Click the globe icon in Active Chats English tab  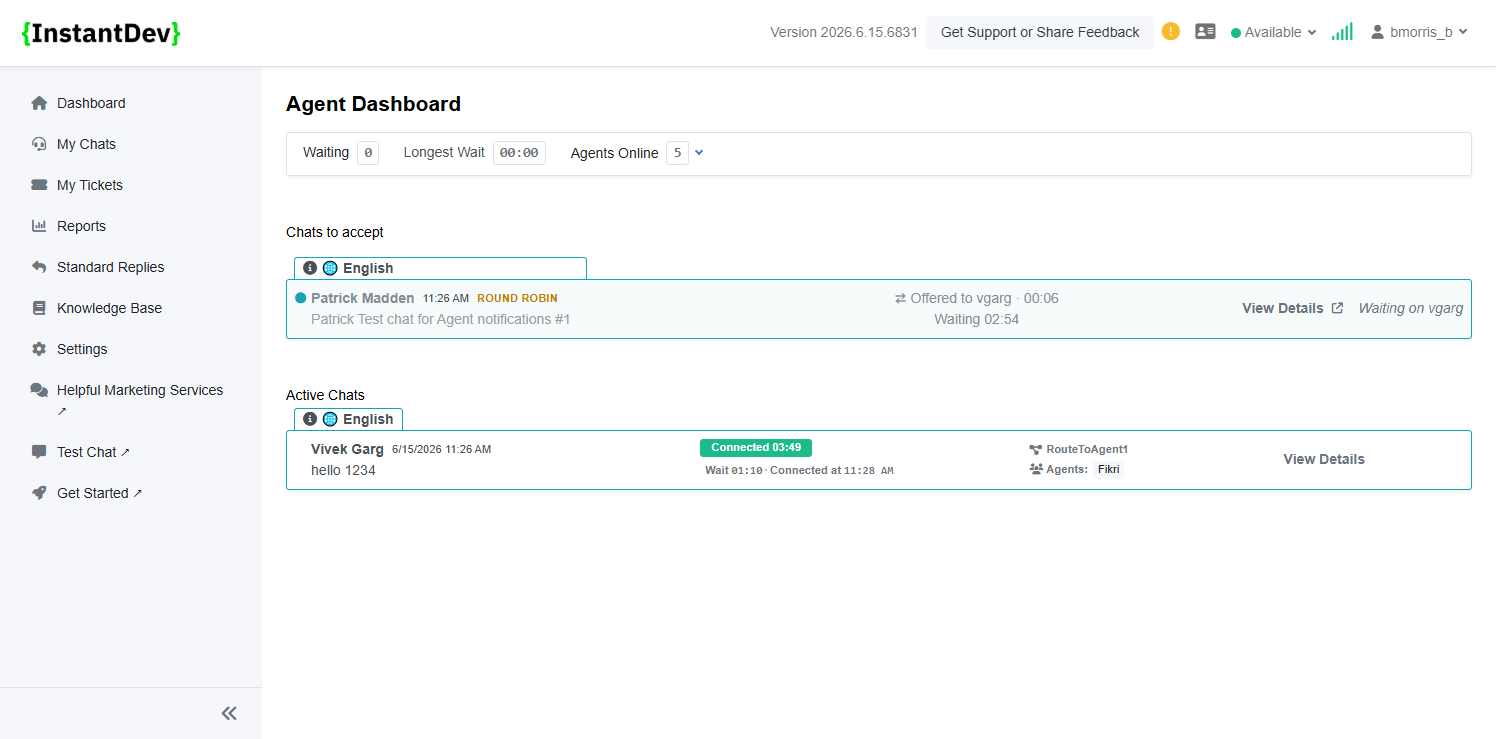(330, 419)
